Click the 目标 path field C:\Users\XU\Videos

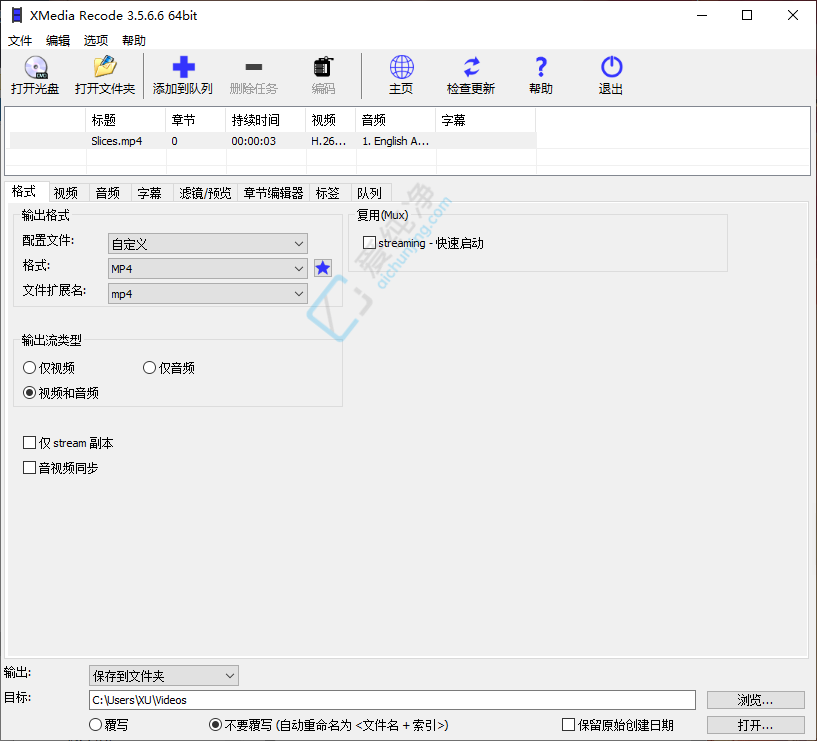[392, 700]
